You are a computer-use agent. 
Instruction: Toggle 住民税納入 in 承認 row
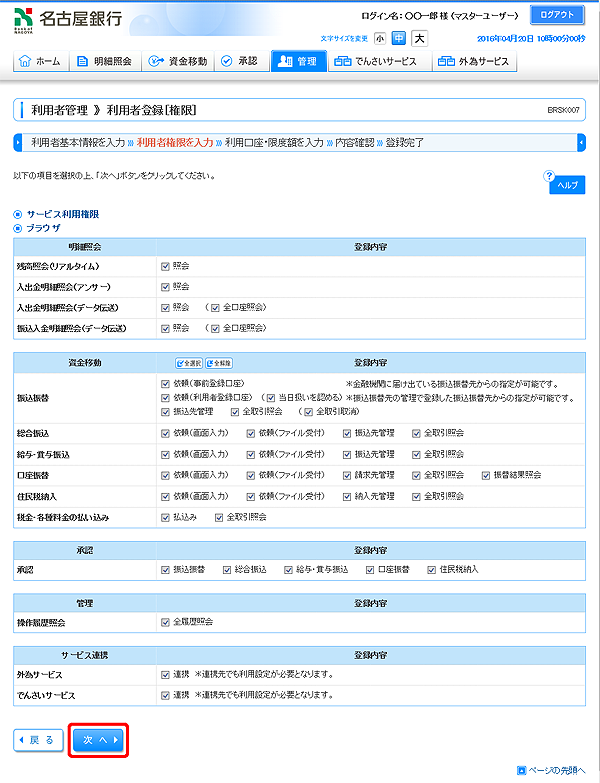coord(432,570)
